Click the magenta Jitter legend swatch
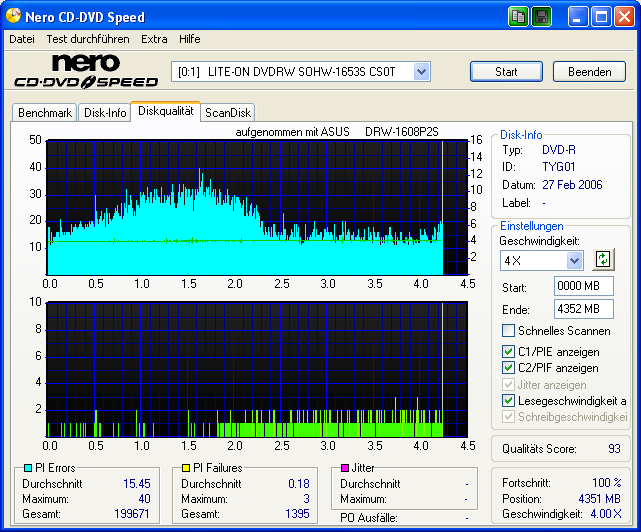641x532 pixels. 345,467
